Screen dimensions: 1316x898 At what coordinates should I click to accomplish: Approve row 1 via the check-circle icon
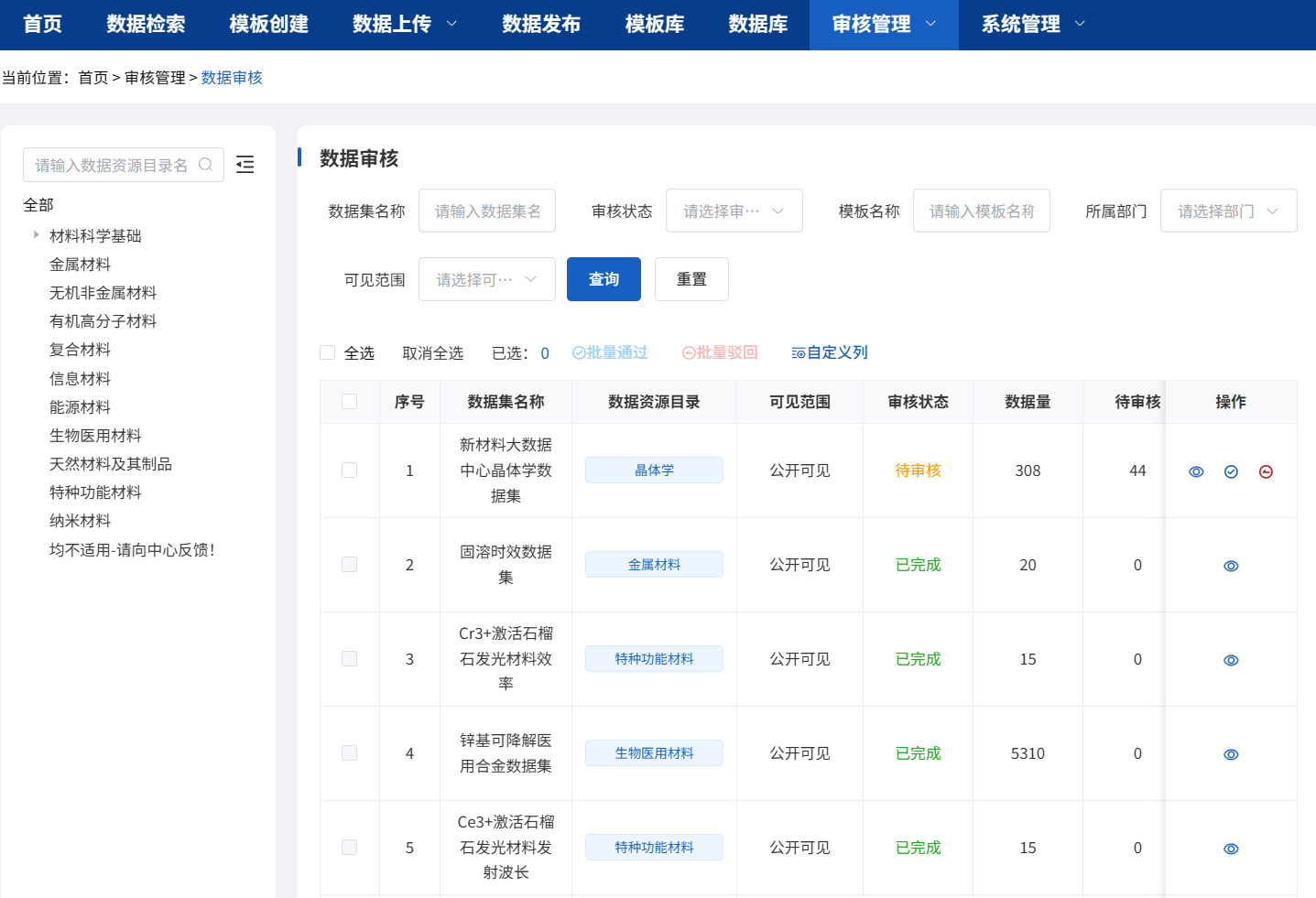click(x=1231, y=471)
